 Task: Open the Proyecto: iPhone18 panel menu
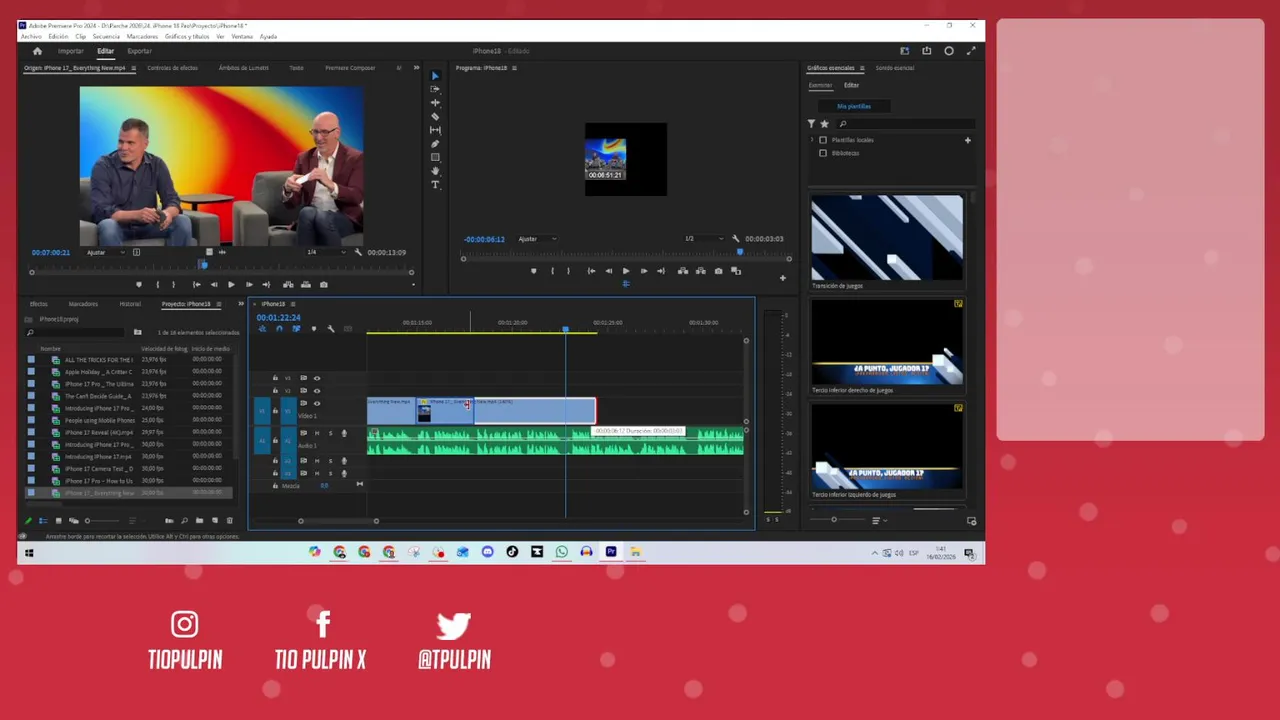click(218, 304)
